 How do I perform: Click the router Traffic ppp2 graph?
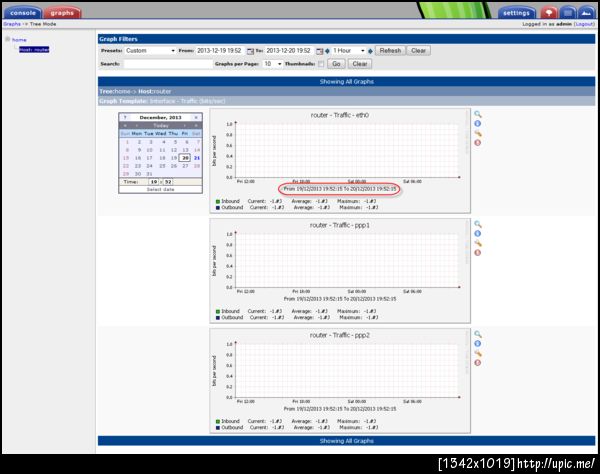[340, 381]
